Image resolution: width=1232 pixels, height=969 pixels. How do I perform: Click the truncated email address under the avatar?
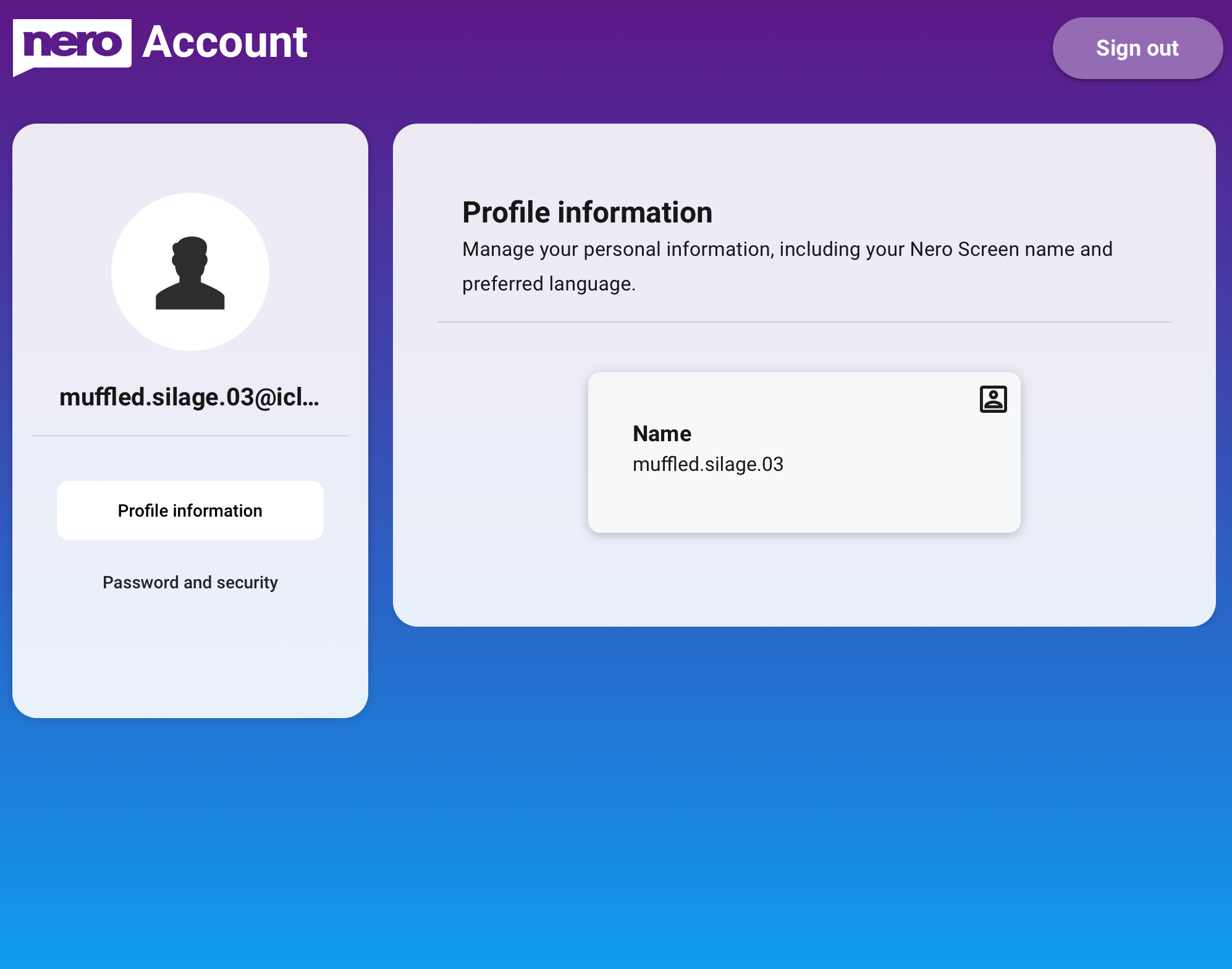190,397
